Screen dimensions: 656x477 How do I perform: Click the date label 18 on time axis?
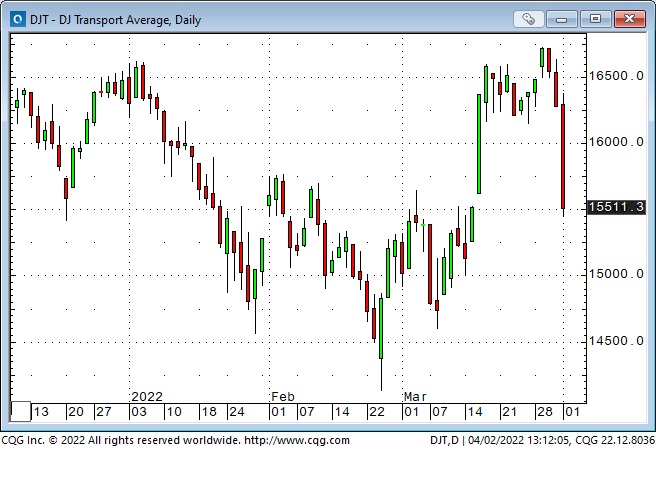209,412
